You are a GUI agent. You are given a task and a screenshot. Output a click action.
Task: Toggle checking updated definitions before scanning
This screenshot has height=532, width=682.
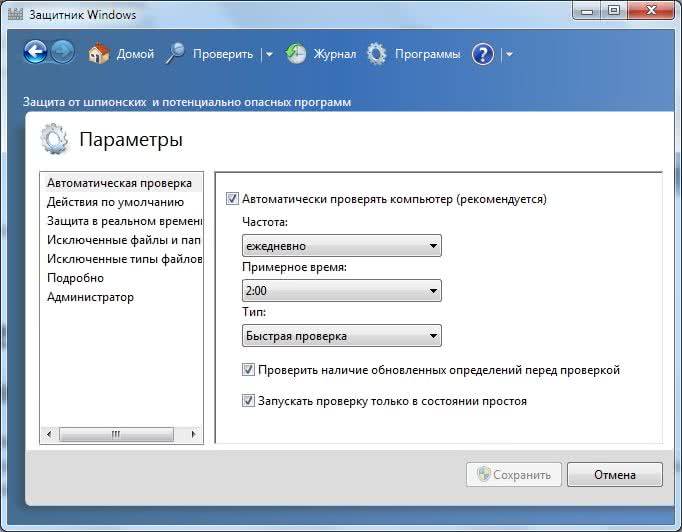tap(248, 370)
